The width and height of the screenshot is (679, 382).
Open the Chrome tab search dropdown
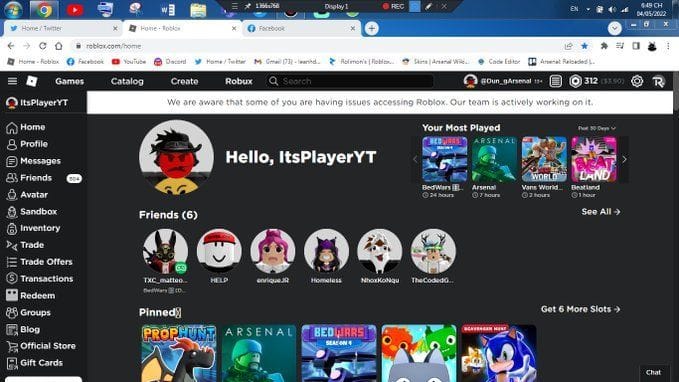click(x=614, y=29)
